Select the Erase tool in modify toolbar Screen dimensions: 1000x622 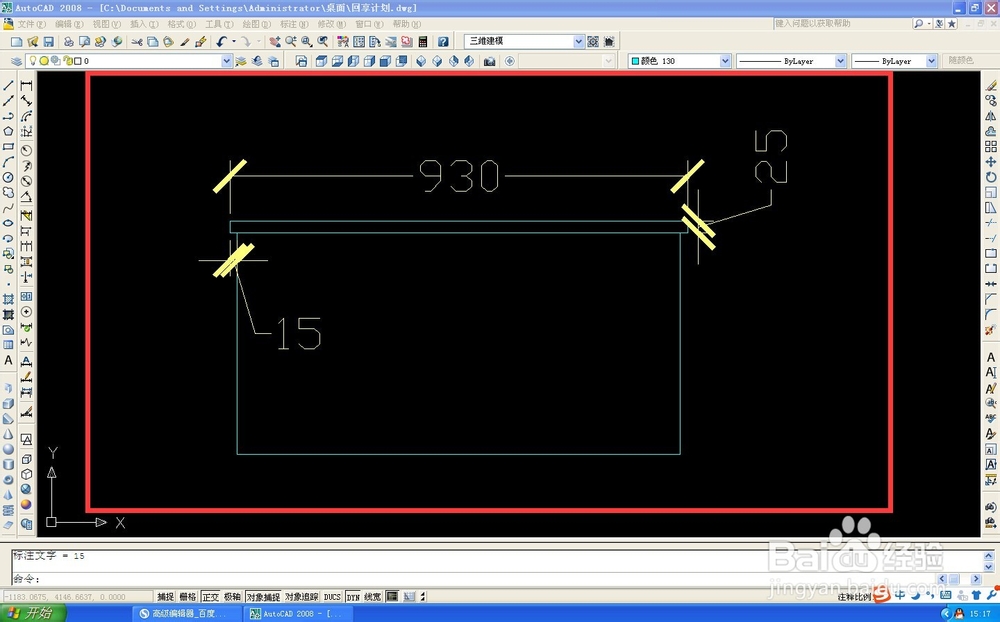point(990,86)
